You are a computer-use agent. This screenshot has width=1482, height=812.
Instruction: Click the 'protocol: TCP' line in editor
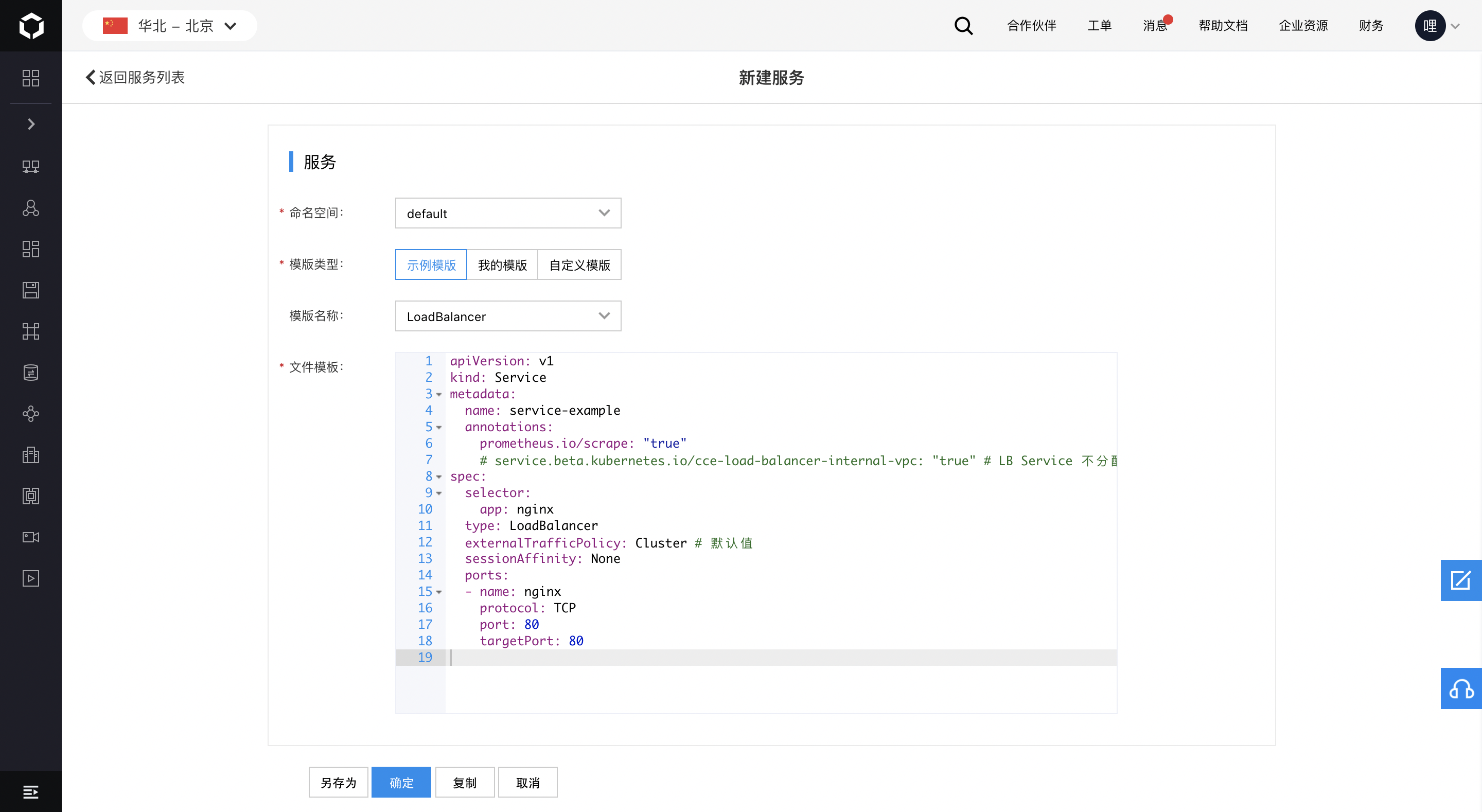[x=527, y=608]
